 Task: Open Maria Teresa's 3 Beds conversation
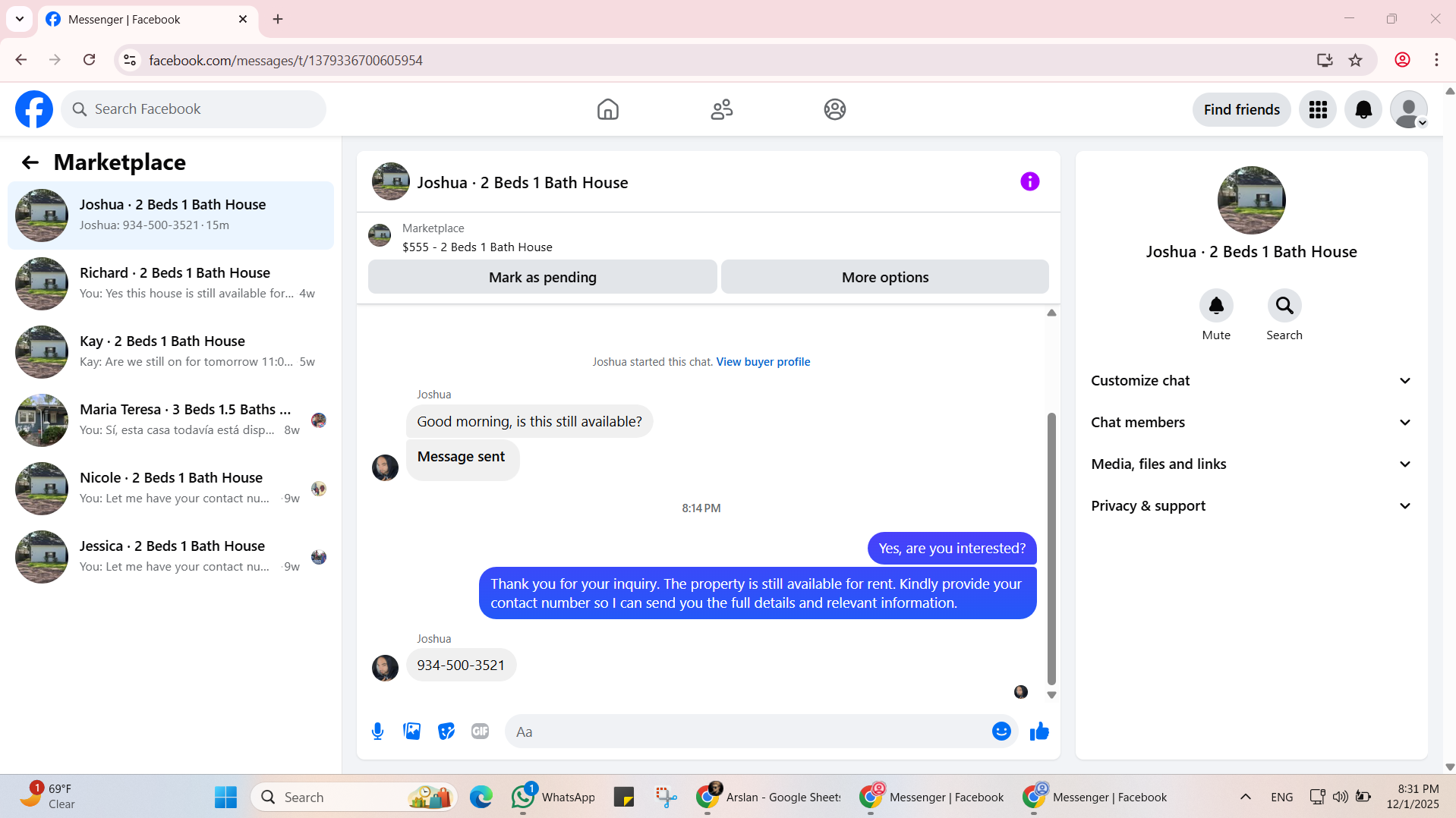[171, 420]
